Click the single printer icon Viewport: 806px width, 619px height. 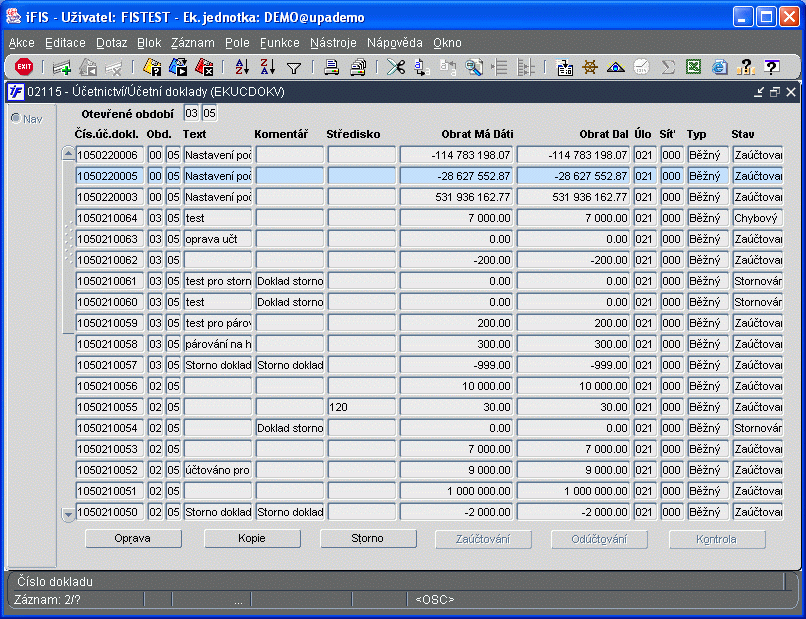(332, 67)
